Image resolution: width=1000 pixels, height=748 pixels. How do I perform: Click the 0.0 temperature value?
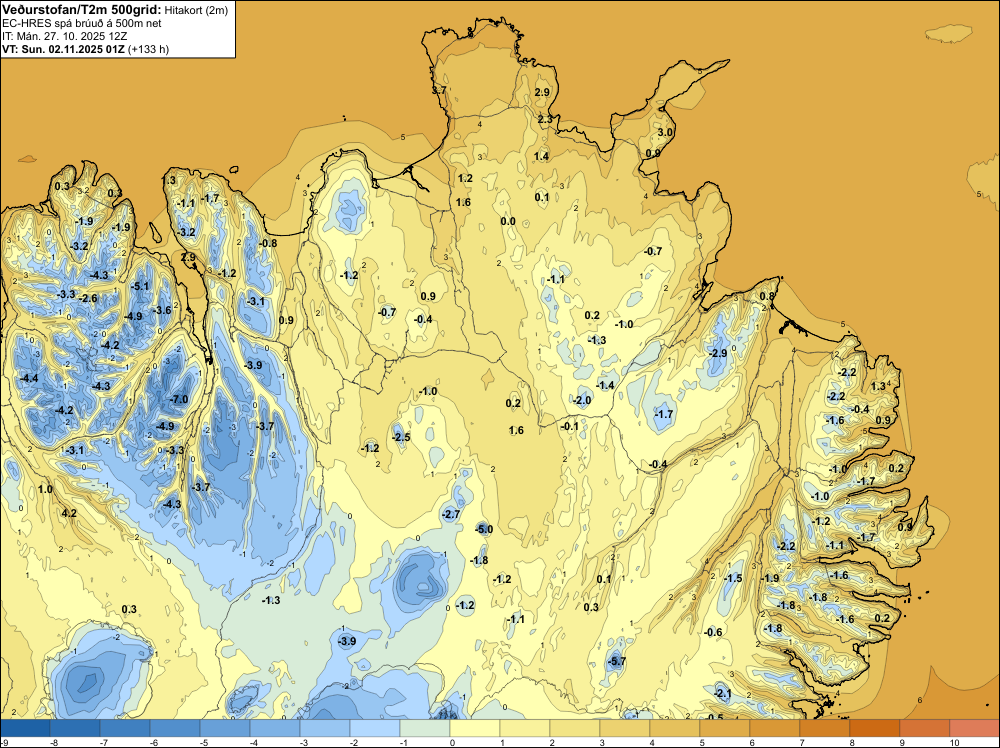click(508, 221)
